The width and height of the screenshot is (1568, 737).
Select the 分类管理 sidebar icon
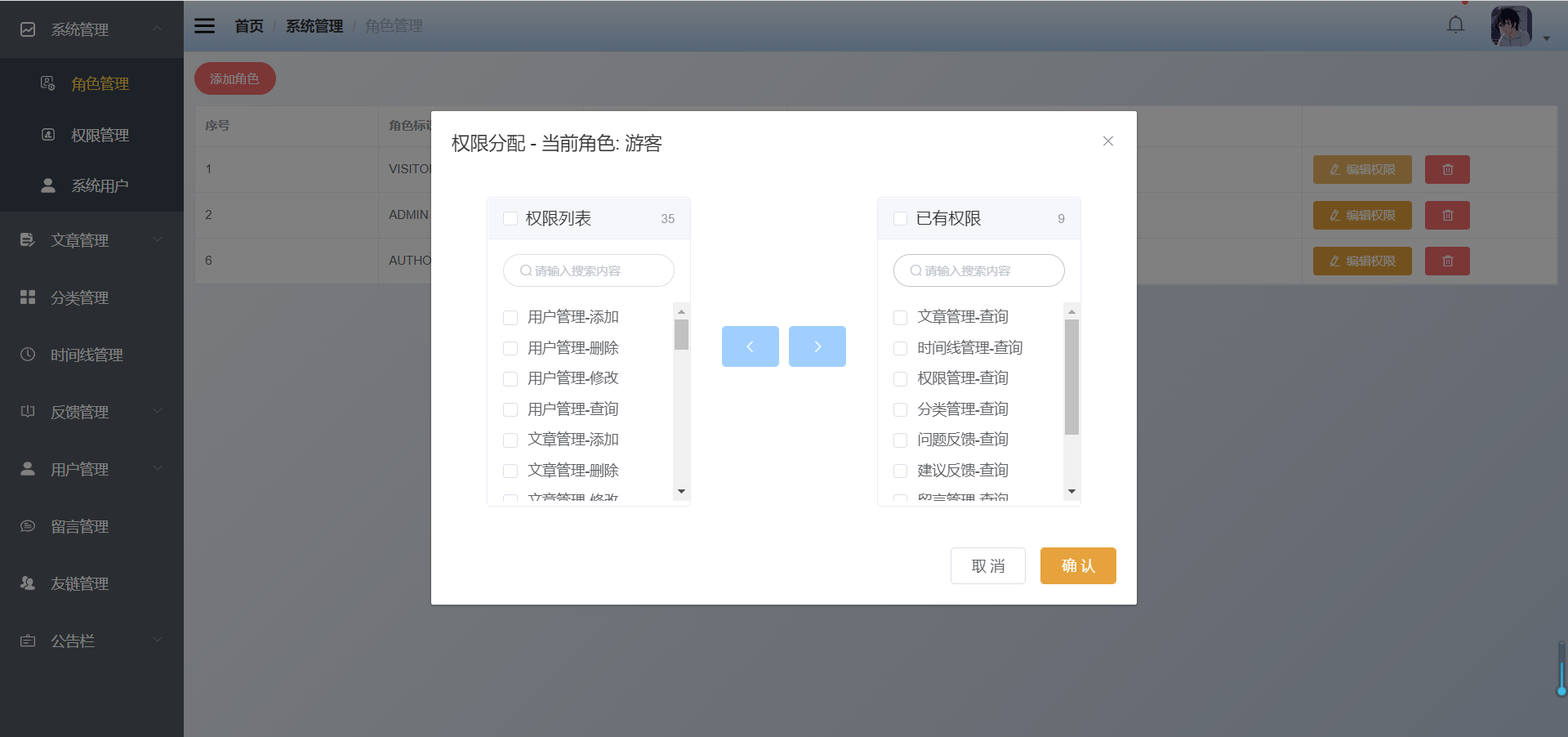pyautogui.click(x=27, y=297)
